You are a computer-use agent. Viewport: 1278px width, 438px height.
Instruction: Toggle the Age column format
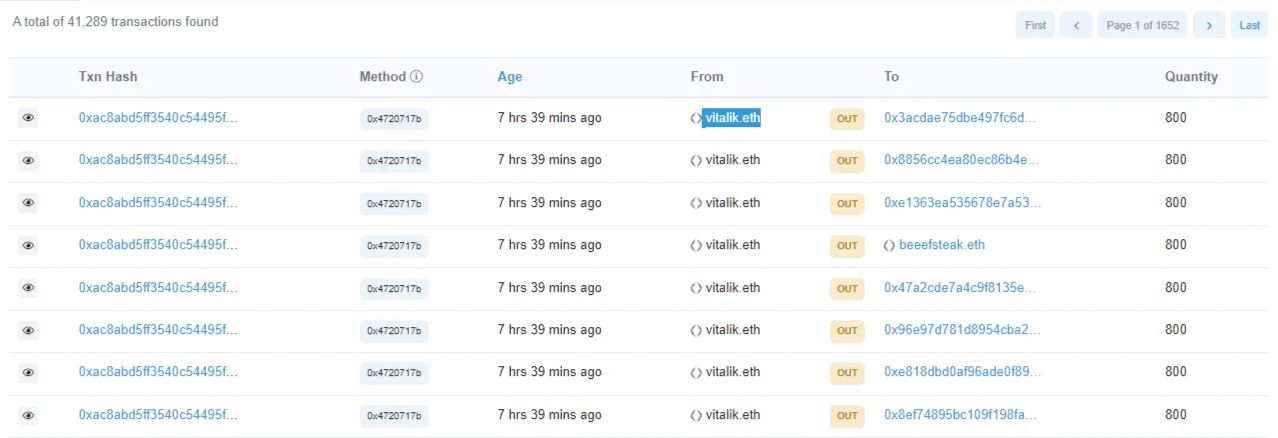510,77
